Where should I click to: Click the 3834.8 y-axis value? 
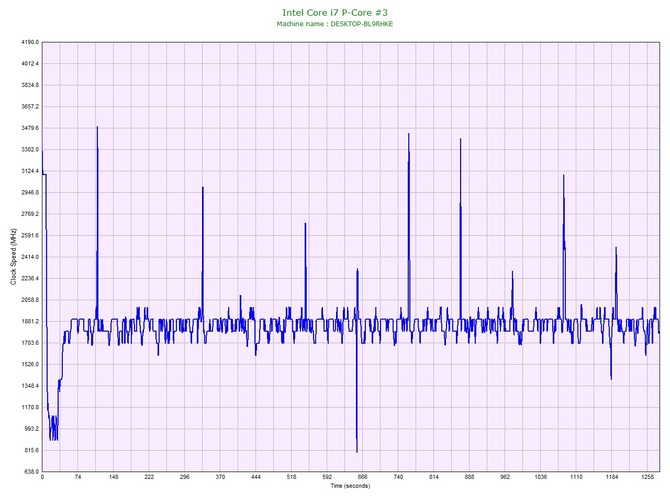pos(30,85)
